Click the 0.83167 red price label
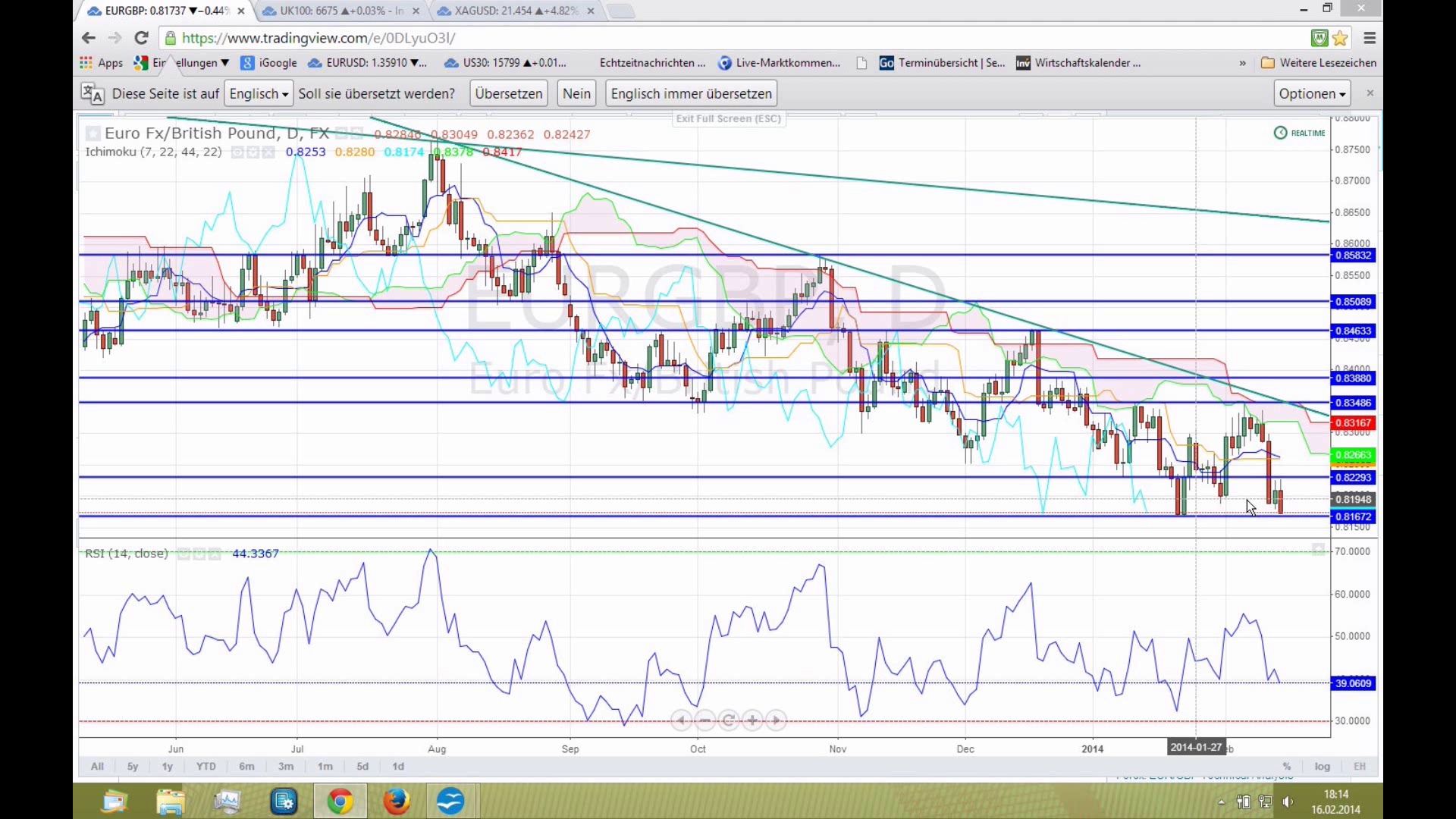1456x819 pixels. (x=1354, y=423)
